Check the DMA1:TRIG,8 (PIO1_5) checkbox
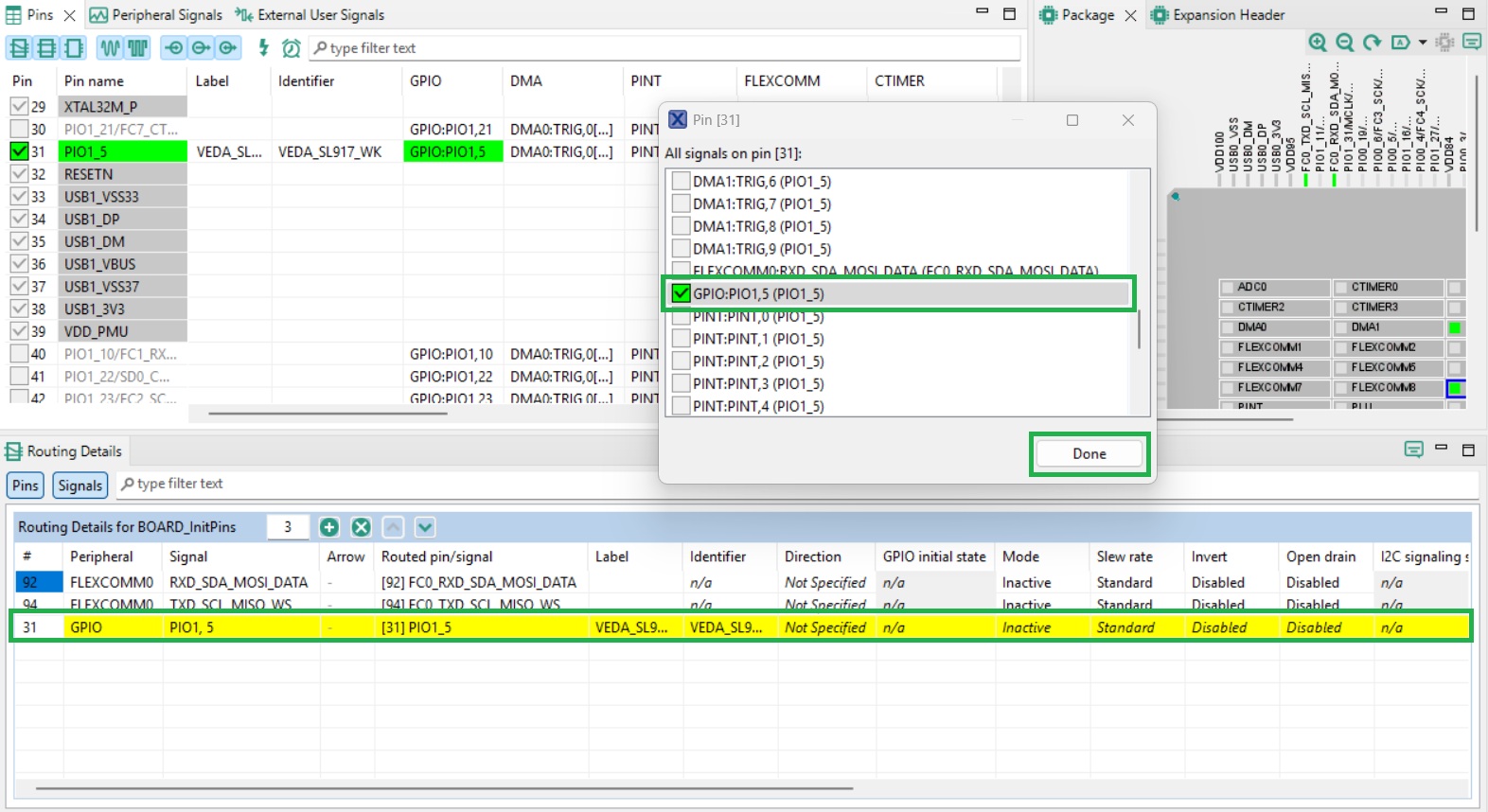The image size is (1488, 812). [x=681, y=226]
